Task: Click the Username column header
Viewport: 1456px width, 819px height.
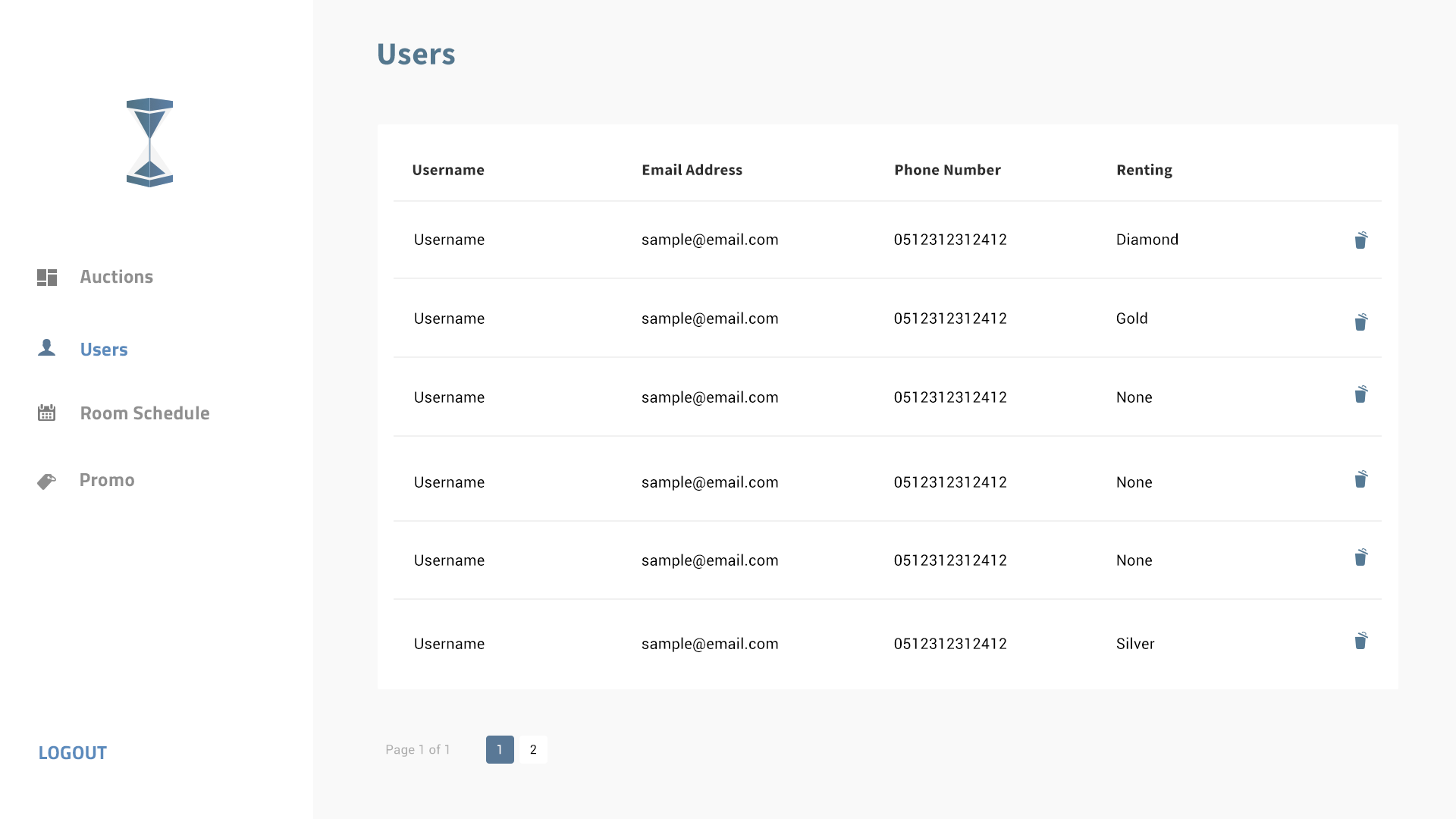Action: pos(448,170)
